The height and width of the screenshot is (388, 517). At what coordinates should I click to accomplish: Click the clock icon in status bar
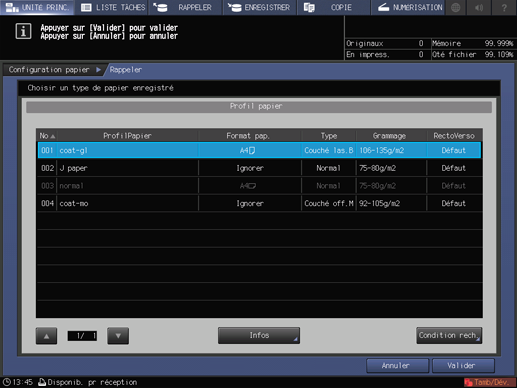(7, 382)
